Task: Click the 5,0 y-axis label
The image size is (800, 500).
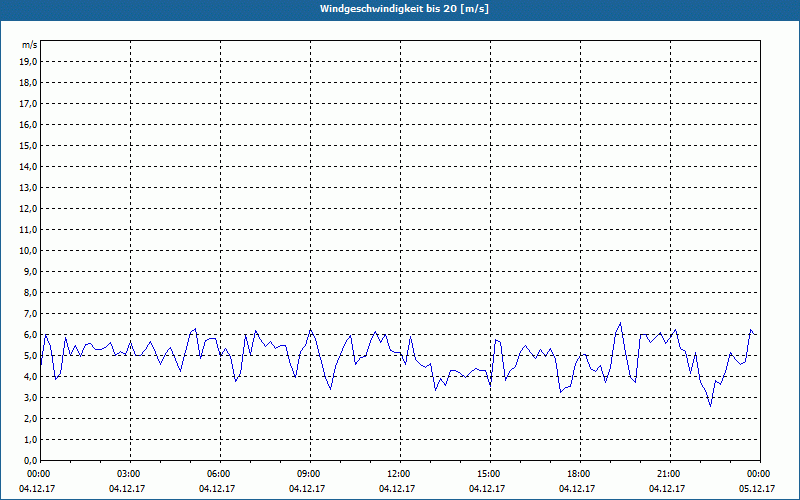Action: [30, 356]
